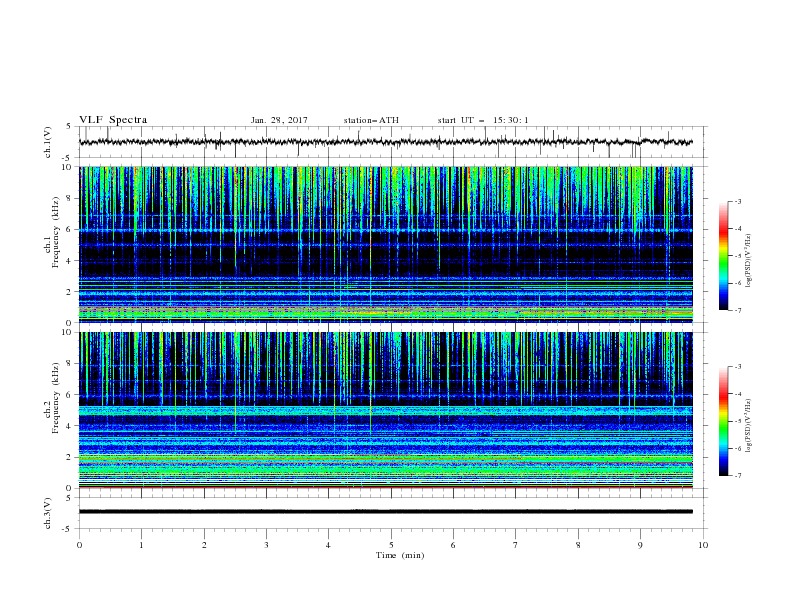This screenshot has height=612, width=792.
Task: Click the "station=ATH" header label
Action: [x=371, y=120]
